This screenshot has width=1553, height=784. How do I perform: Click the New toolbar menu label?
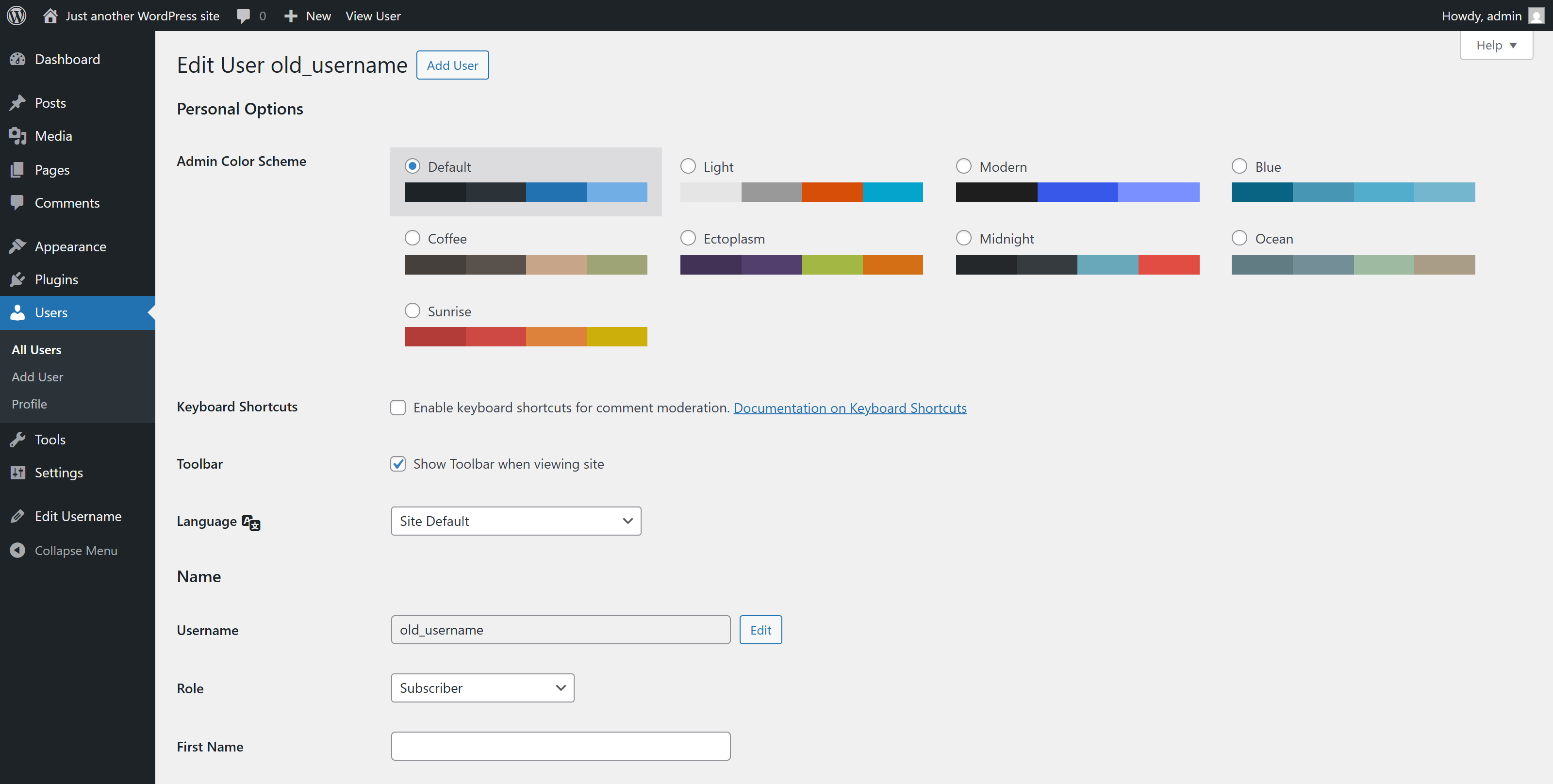[318, 16]
